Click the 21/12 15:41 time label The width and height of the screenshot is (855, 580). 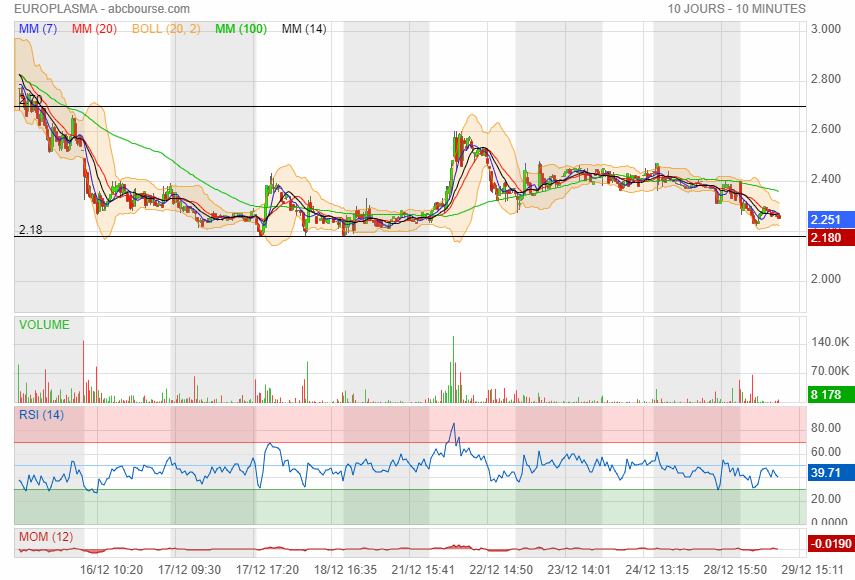point(423,570)
